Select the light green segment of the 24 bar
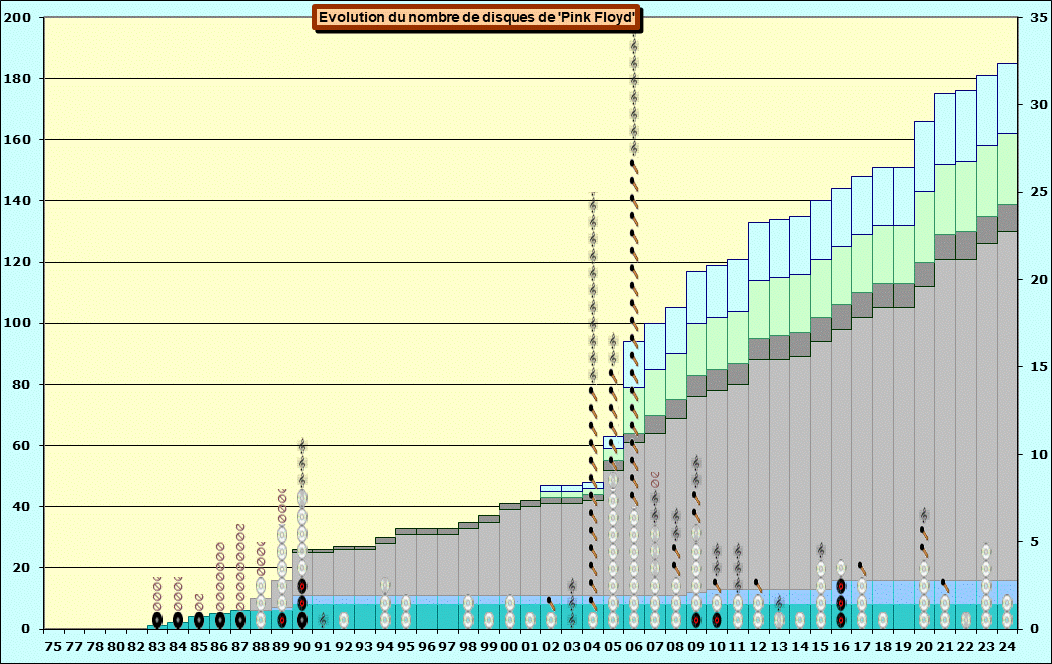This screenshot has height=664, width=1052. point(1007,169)
